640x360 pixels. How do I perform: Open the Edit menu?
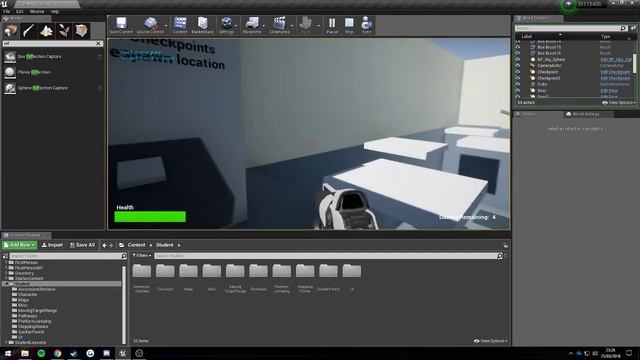20,11
